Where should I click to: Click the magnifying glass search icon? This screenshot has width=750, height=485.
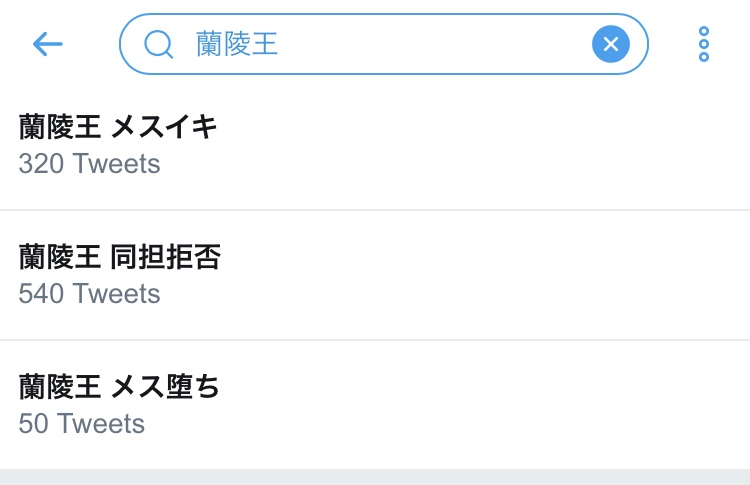(x=158, y=44)
